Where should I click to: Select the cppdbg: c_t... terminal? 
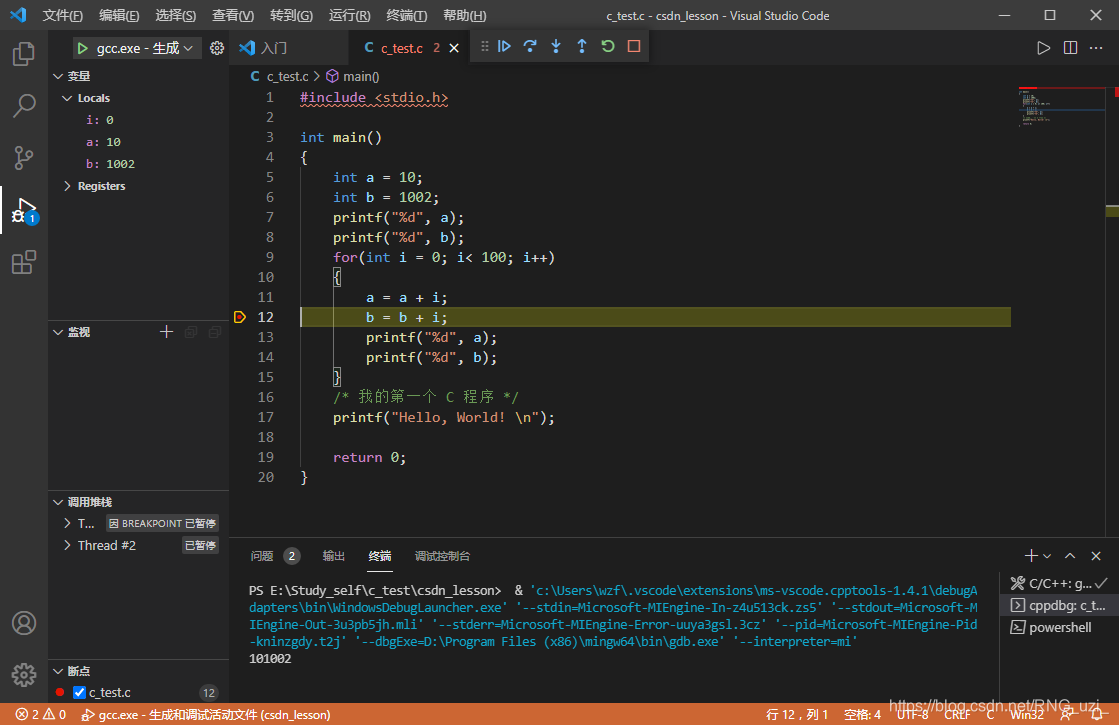[1058, 605]
